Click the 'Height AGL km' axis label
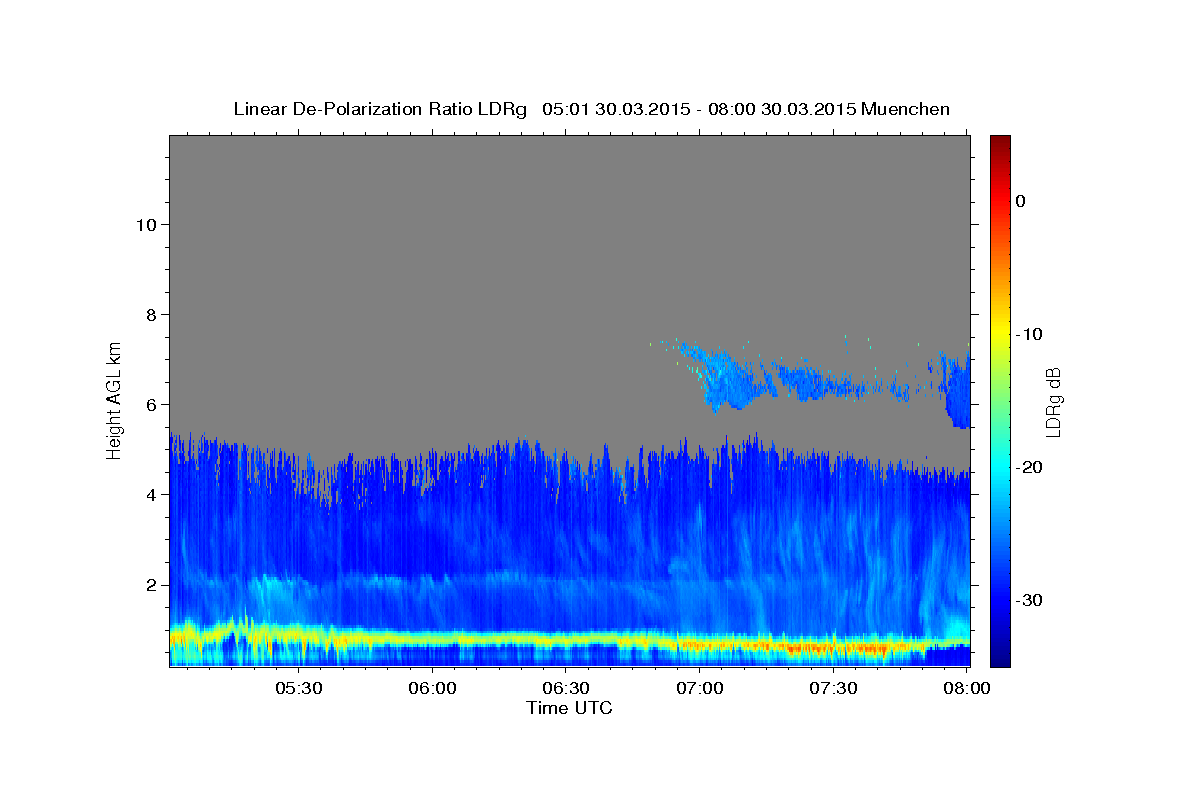 coord(115,399)
